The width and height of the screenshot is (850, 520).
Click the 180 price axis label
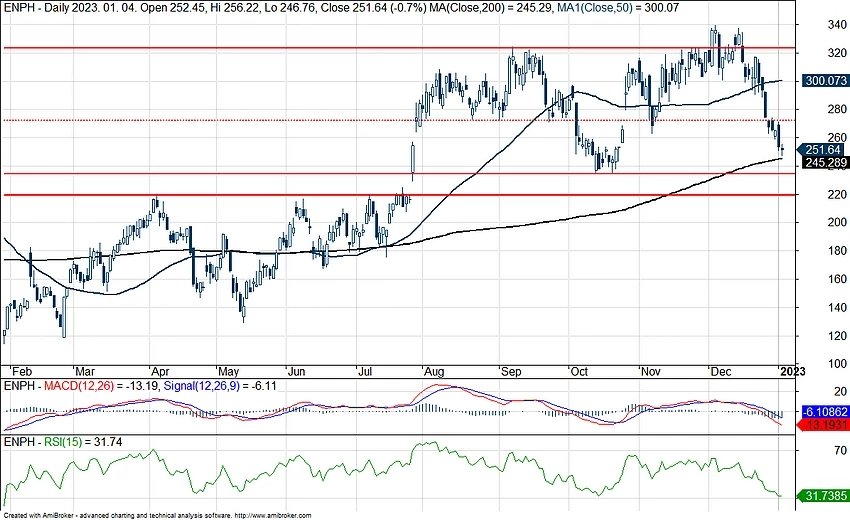[837, 251]
